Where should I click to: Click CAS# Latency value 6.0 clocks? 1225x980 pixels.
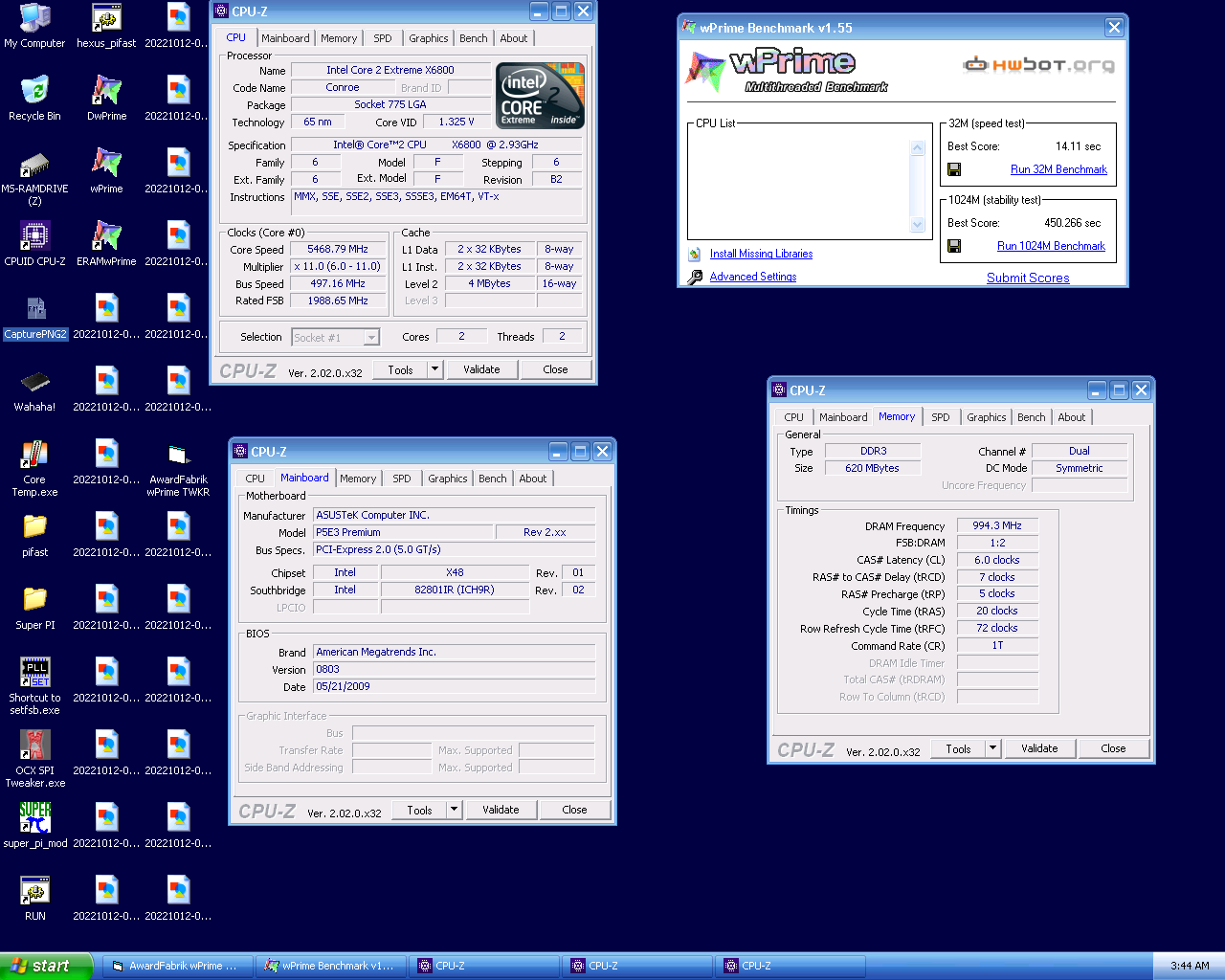[997, 560]
